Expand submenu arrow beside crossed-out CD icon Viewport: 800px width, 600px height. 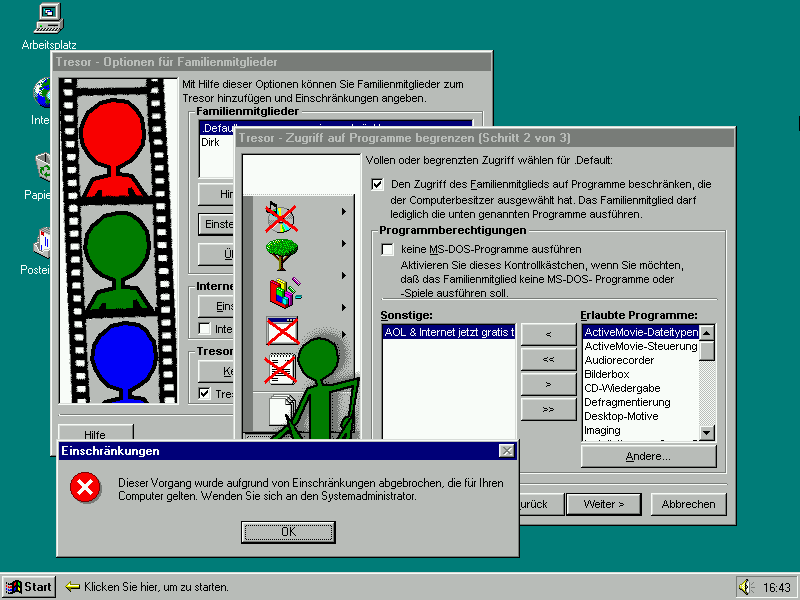(x=344, y=212)
